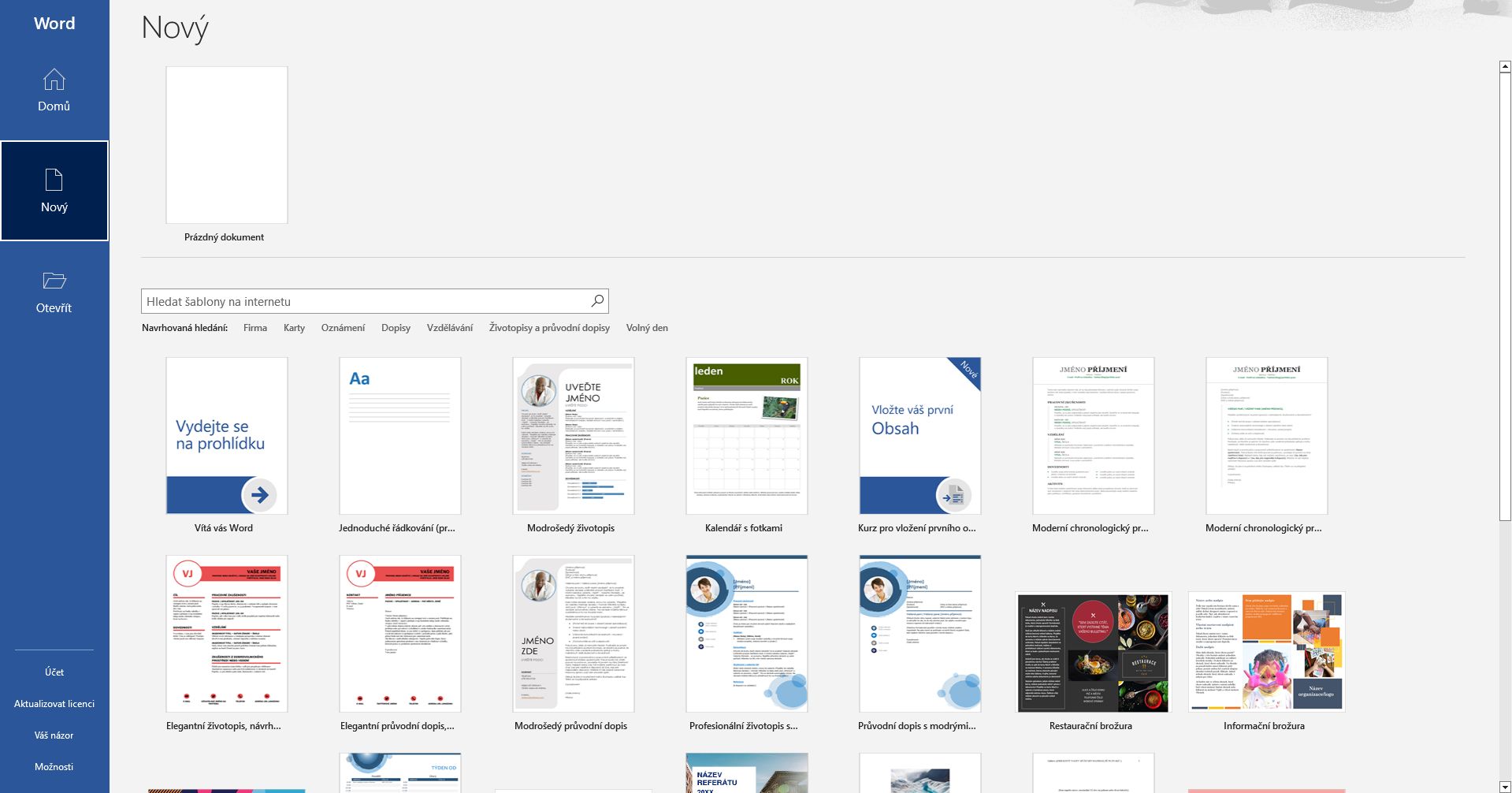Click the scrollbar up arrow
The height and width of the screenshot is (793, 1512).
click(x=1505, y=67)
